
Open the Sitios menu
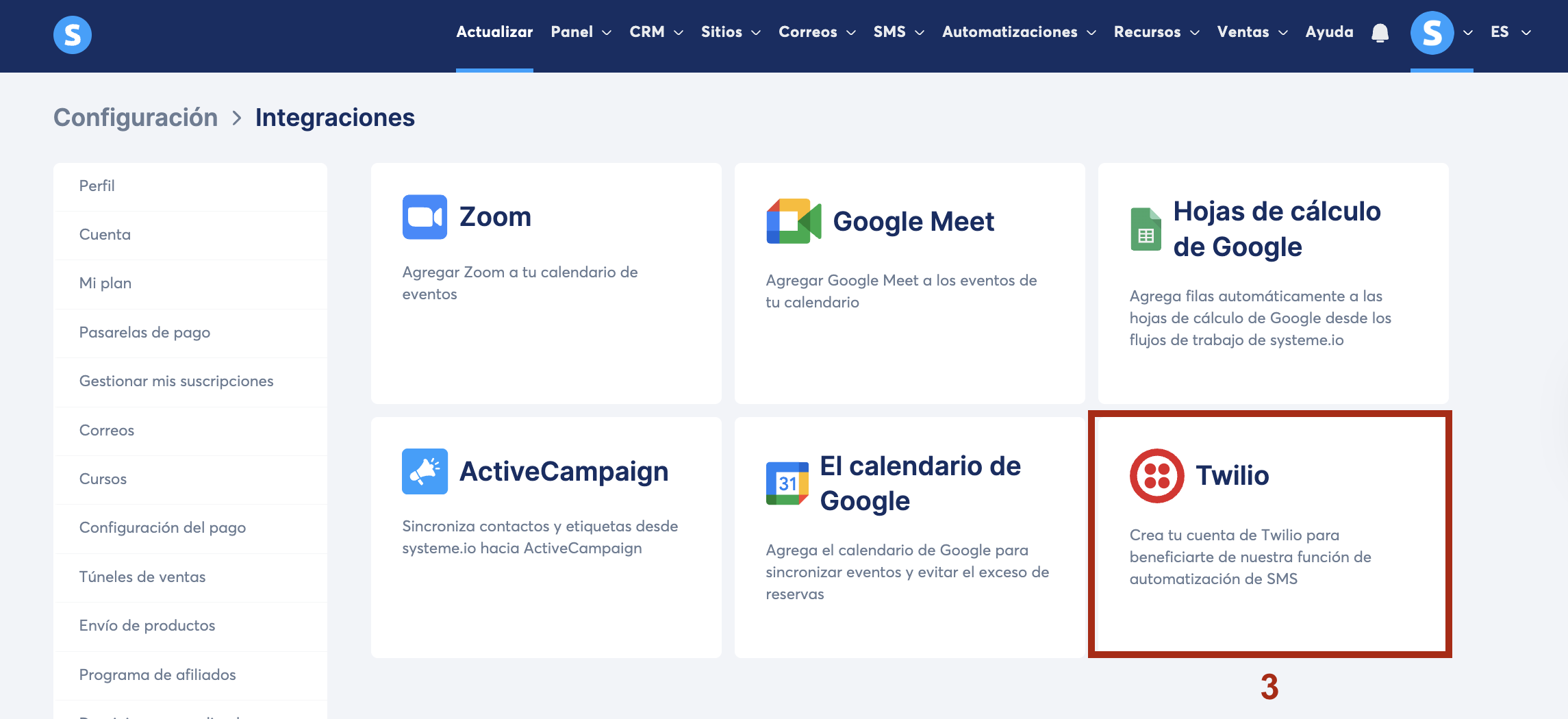722,32
